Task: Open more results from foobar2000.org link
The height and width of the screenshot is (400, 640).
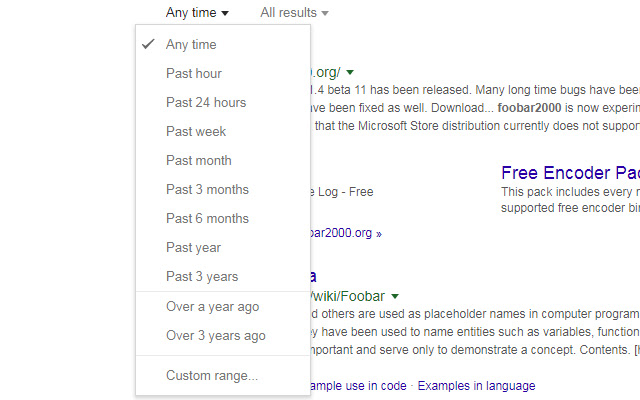Action: click(346, 233)
